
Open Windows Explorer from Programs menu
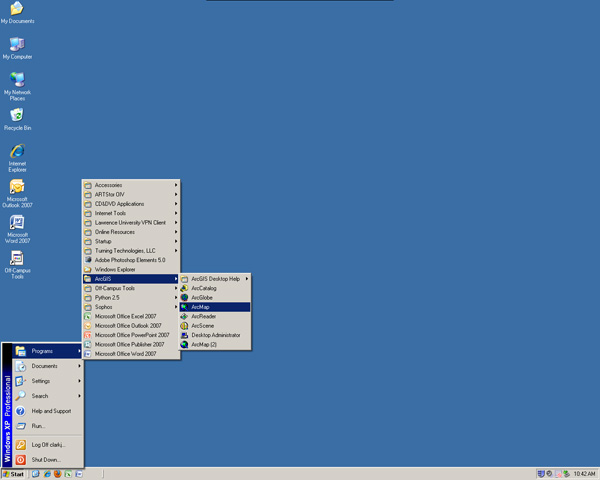coord(131,269)
